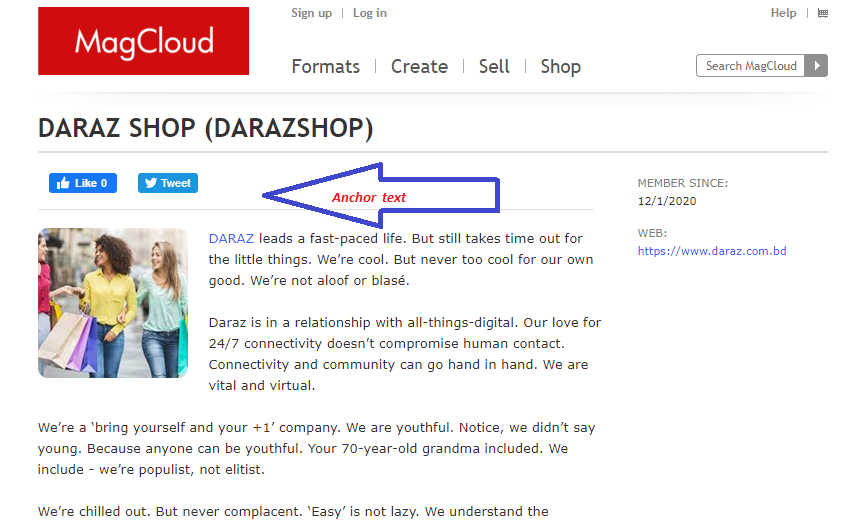Focus the Search MagCloud input field
The width and height of the screenshot is (842, 524).
click(751, 66)
